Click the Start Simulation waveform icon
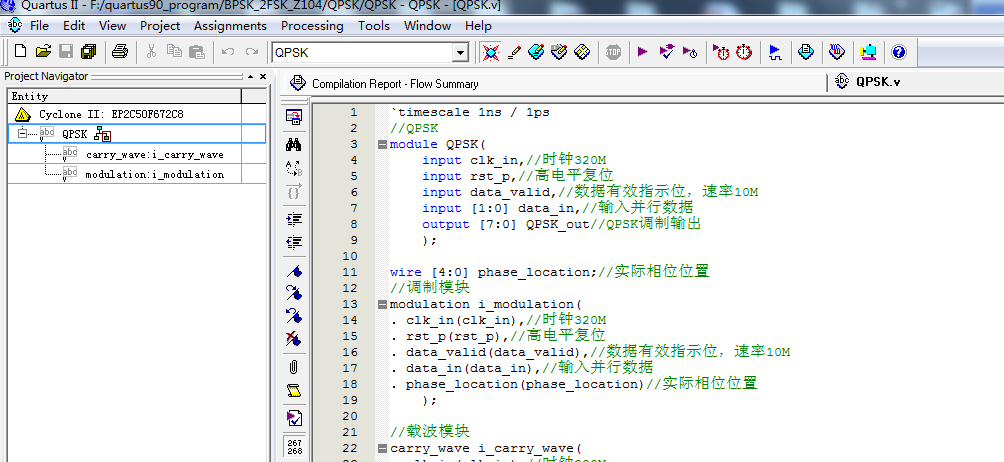The height and width of the screenshot is (462, 1004). coord(776,52)
